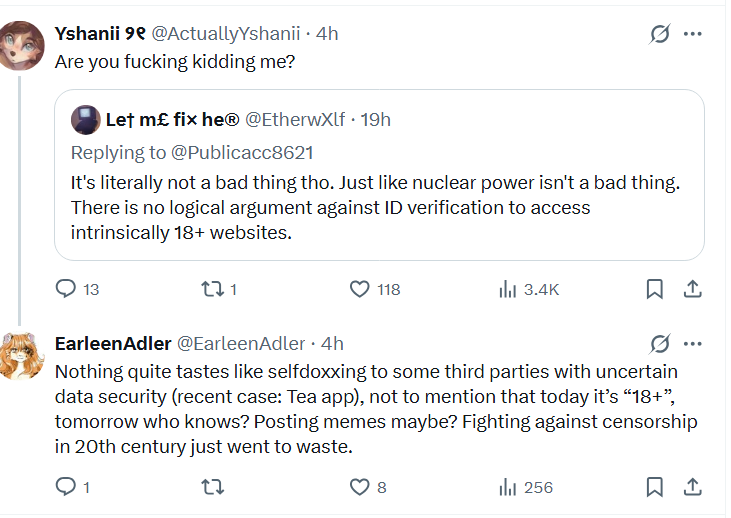Open @ActuallyYshanii profile handle link

tap(225, 33)
